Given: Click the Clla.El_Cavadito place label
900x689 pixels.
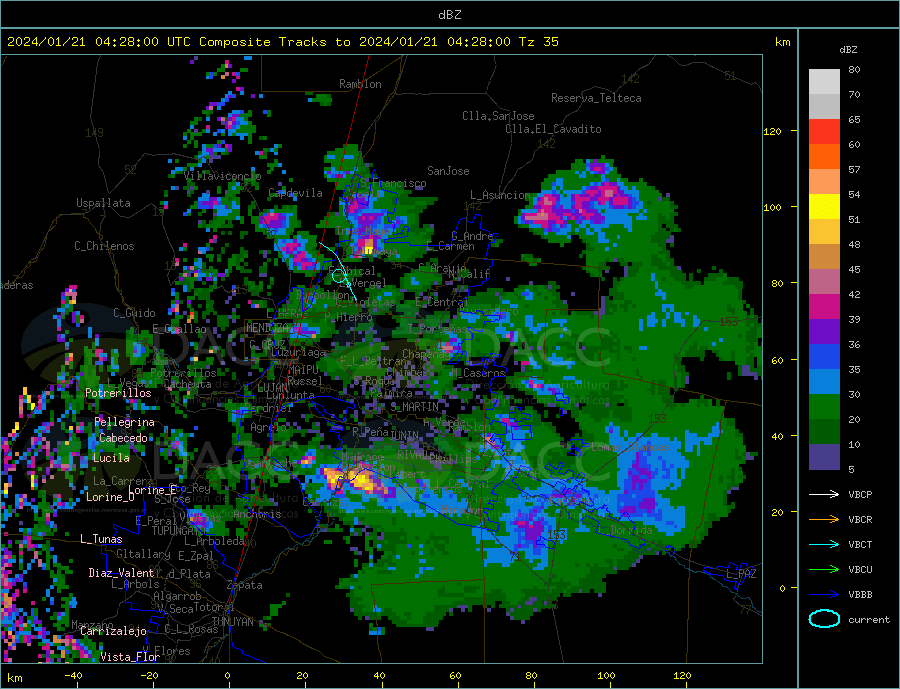Looking at the screenshot, I should (553, 129).
